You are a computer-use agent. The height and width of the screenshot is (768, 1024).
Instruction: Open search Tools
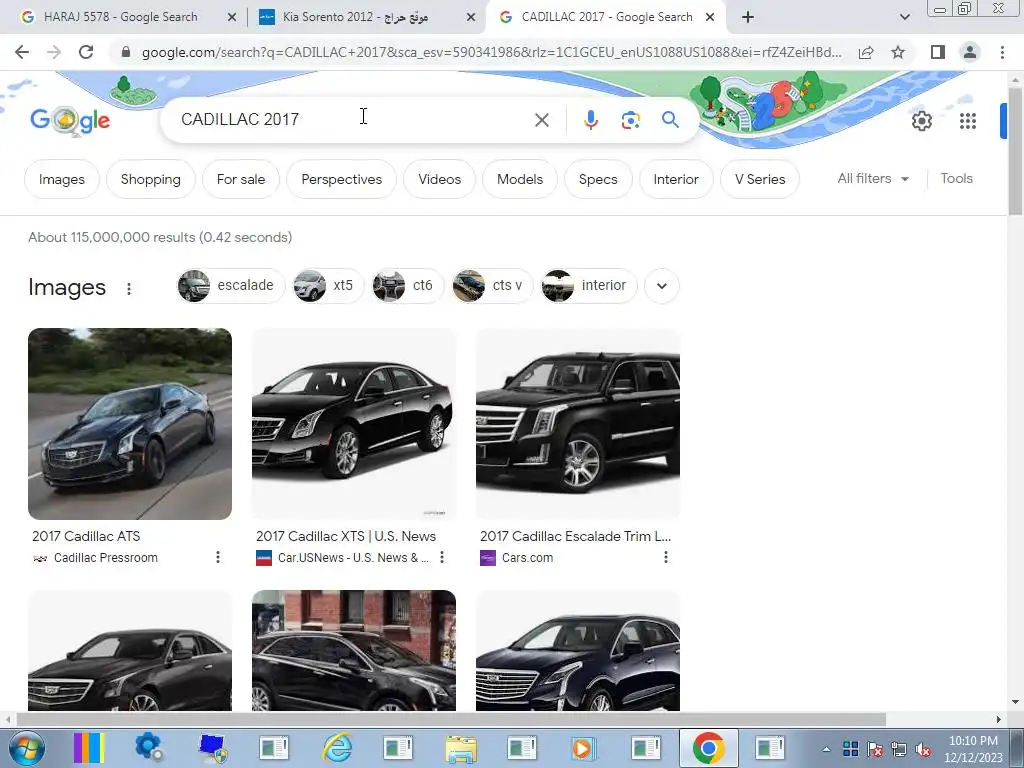click(x=957, y=178)
